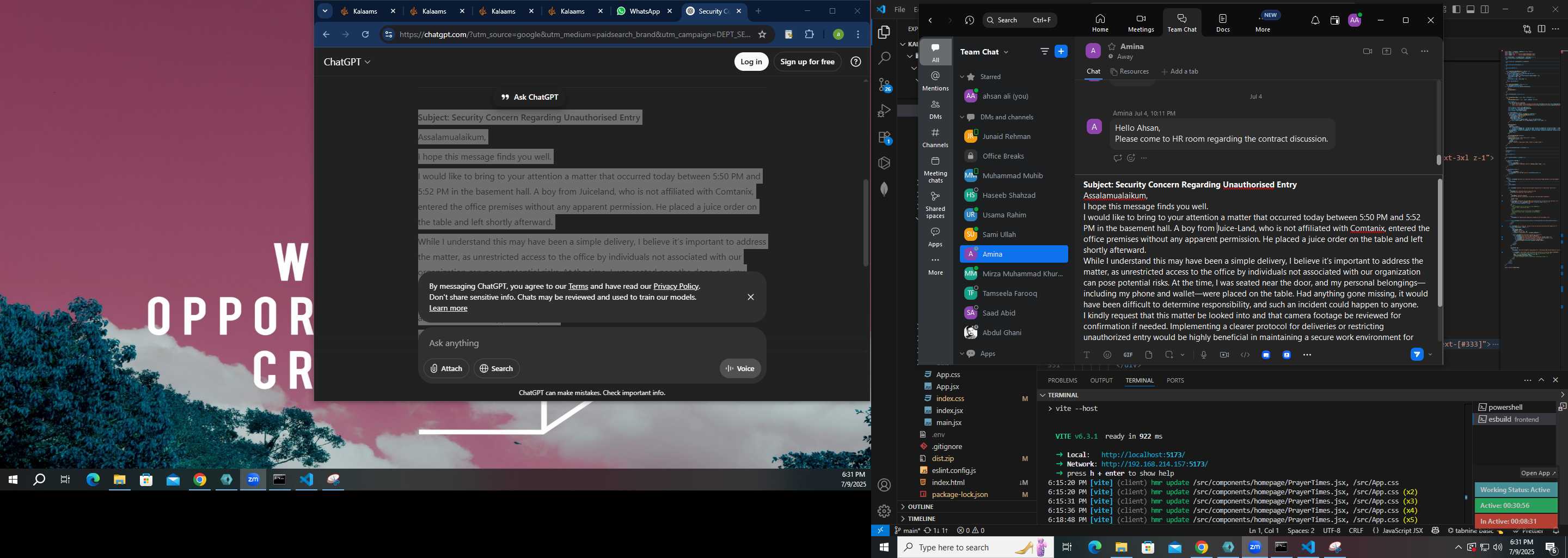Screen dimensions: 1568x558
Task: Open the DMs sidebar section
Action: pos(935,109)
